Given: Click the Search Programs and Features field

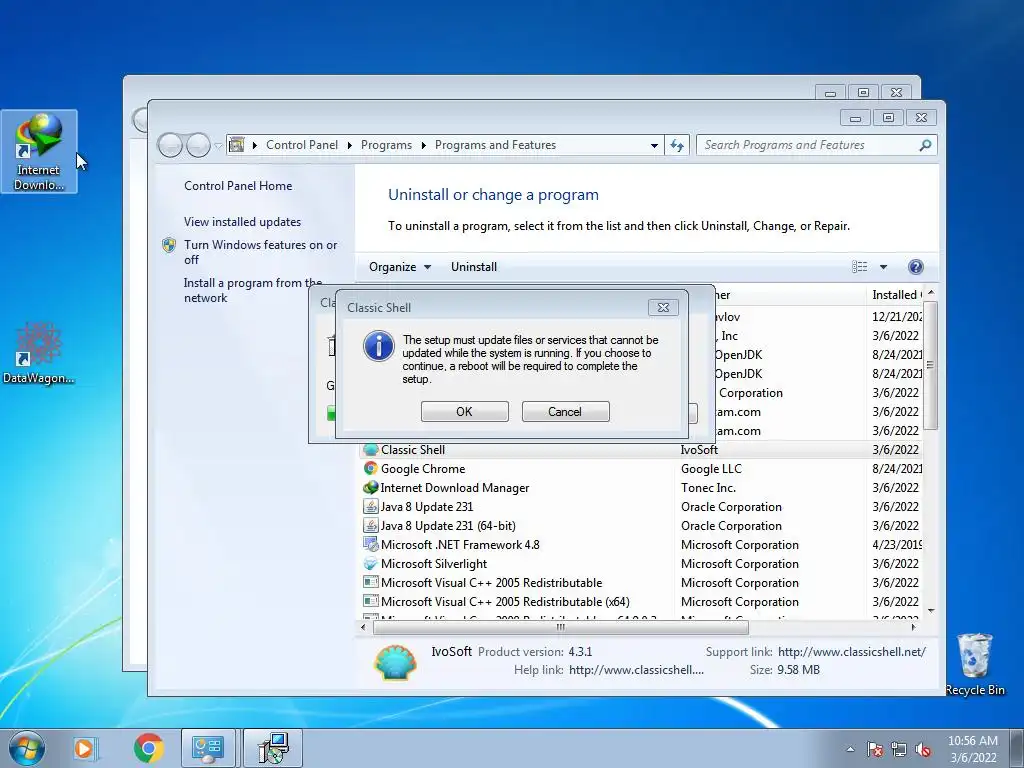Looking at the screenshot, I should pos(817,145).
